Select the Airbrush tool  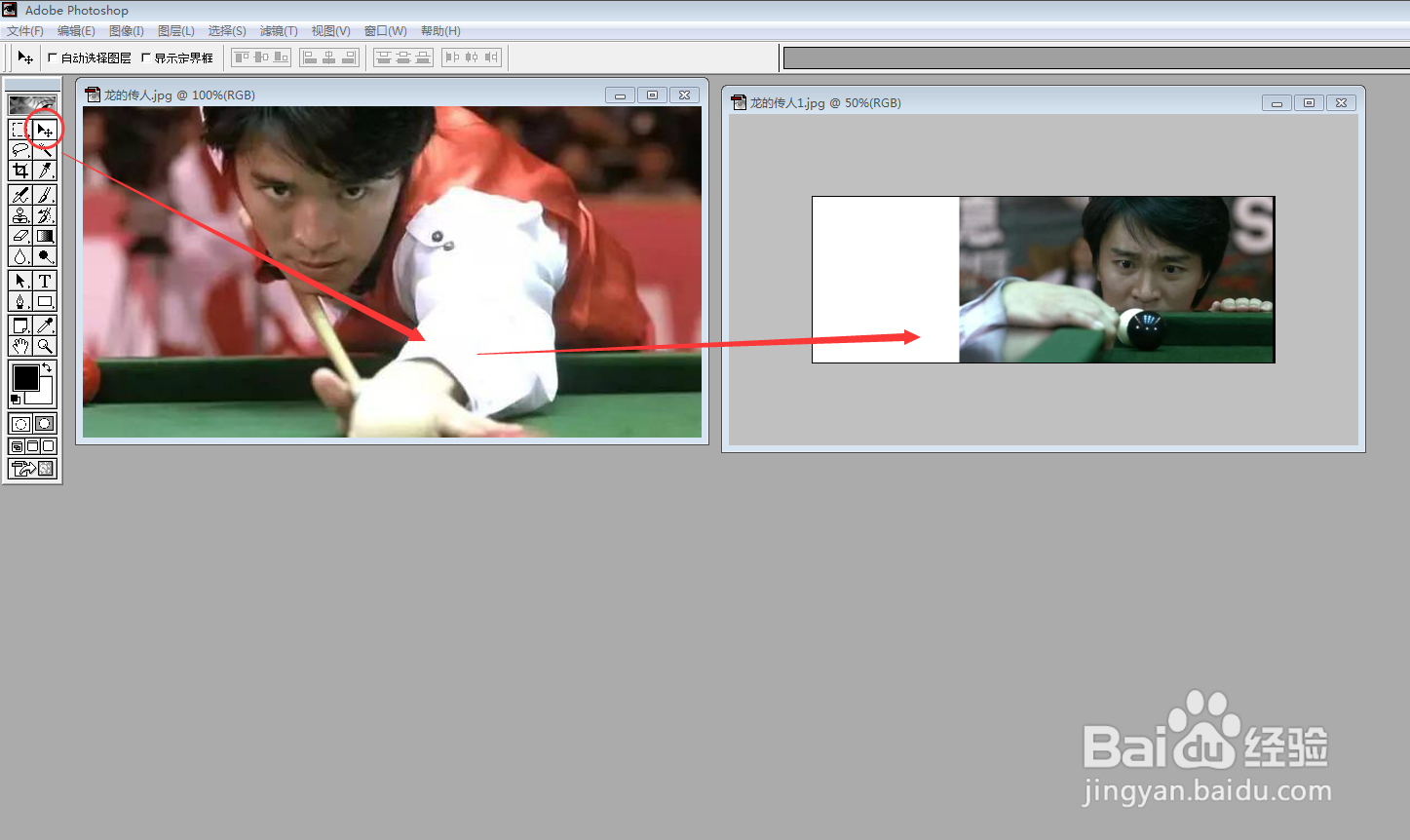(19, 196)
